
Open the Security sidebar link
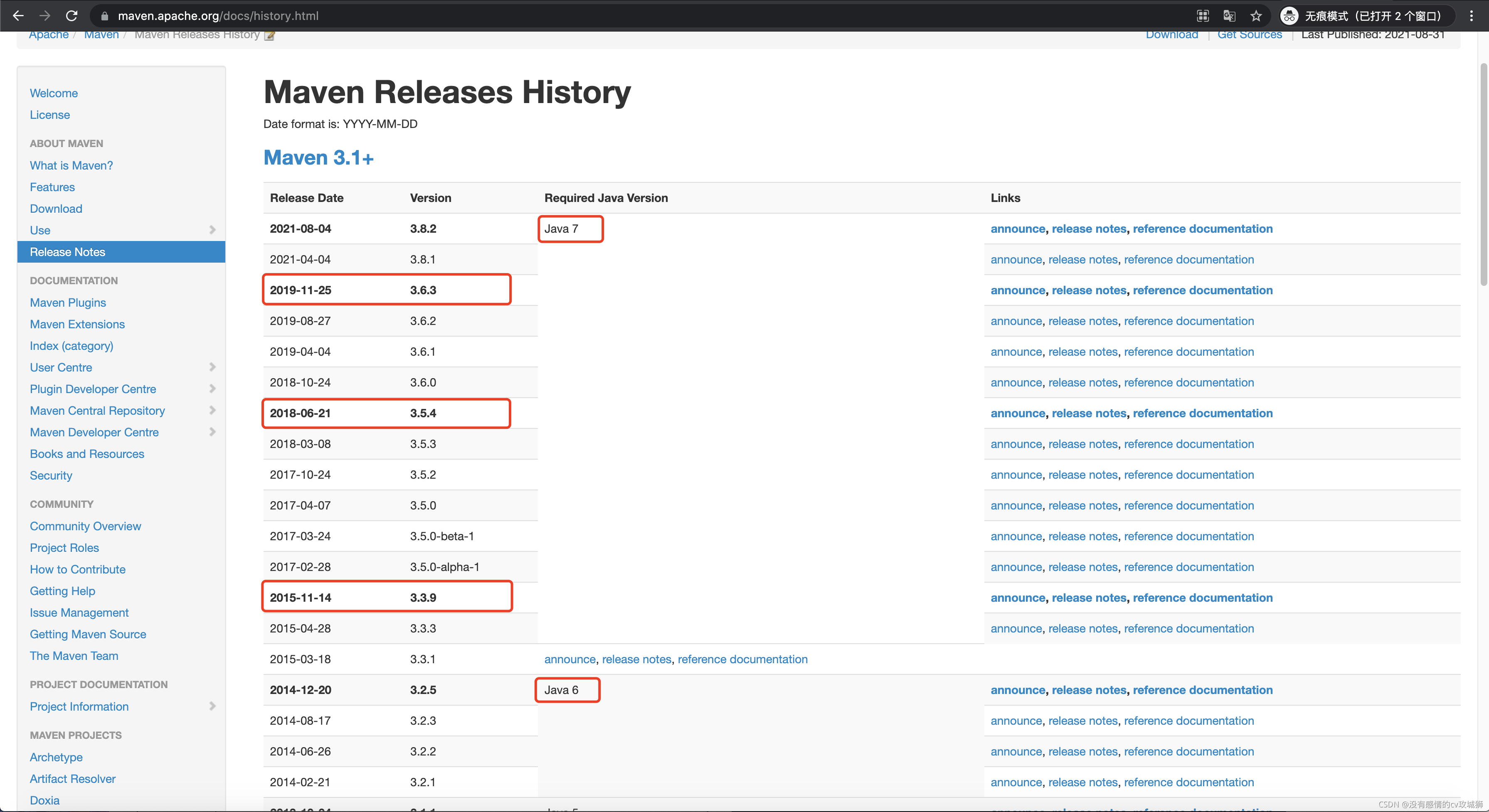click(51, 476)
